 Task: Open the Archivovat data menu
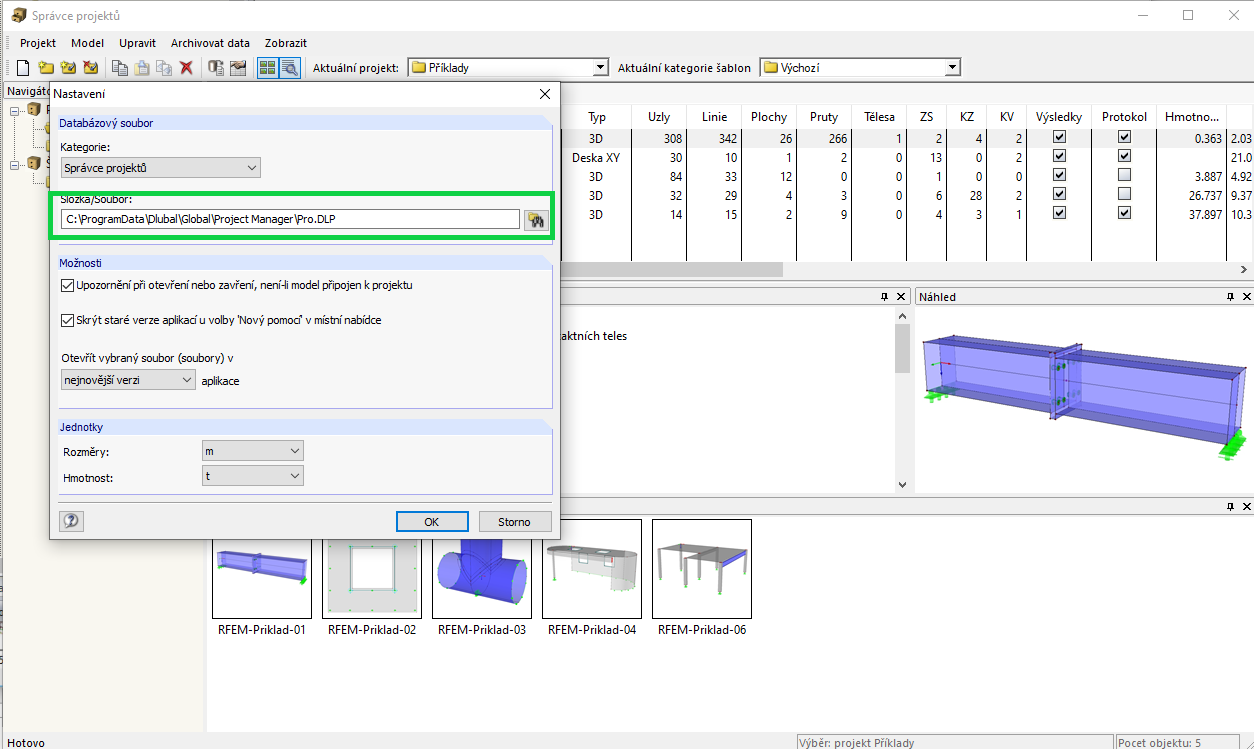tap(210, 43)
